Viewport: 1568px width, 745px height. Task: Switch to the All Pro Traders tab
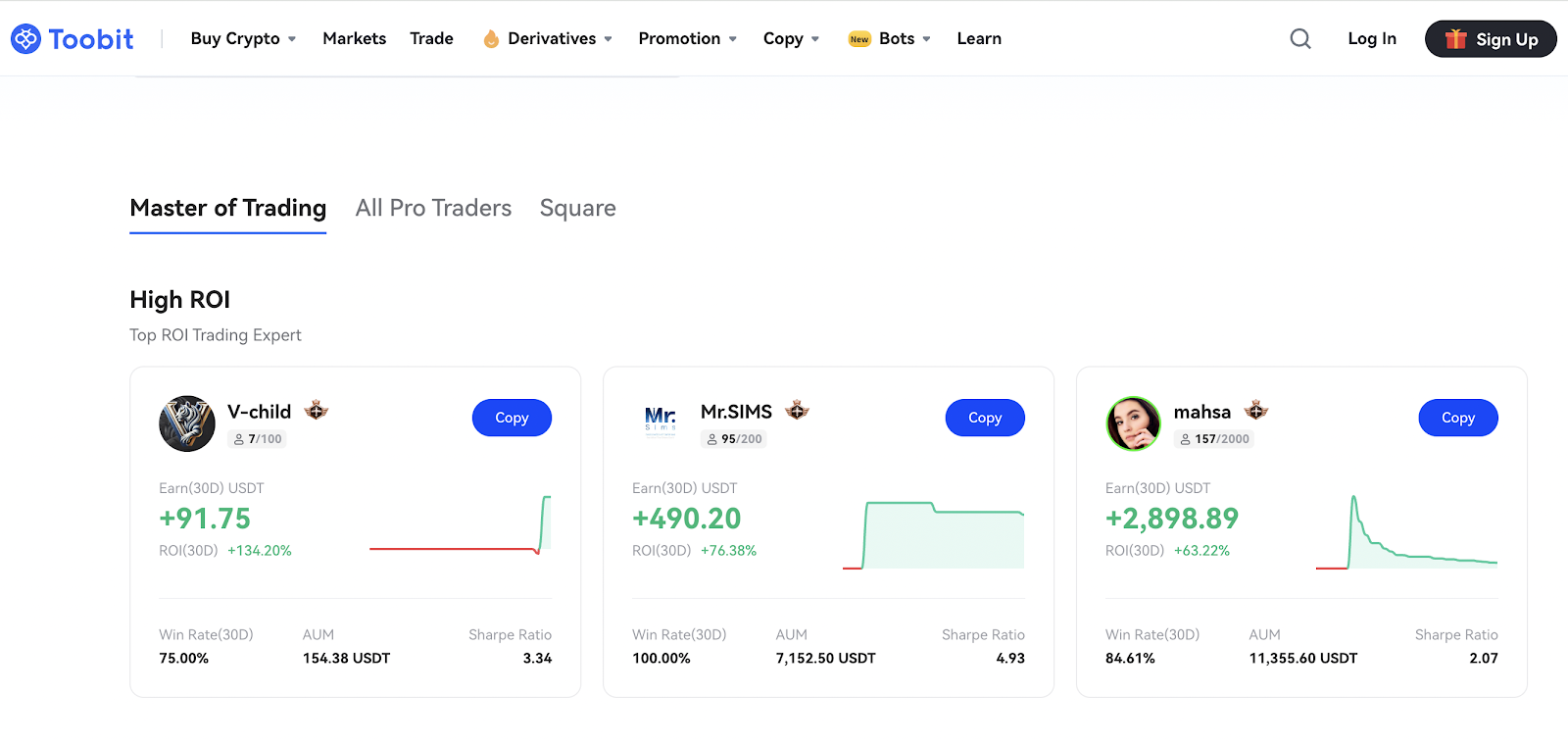tap(433, 208)
